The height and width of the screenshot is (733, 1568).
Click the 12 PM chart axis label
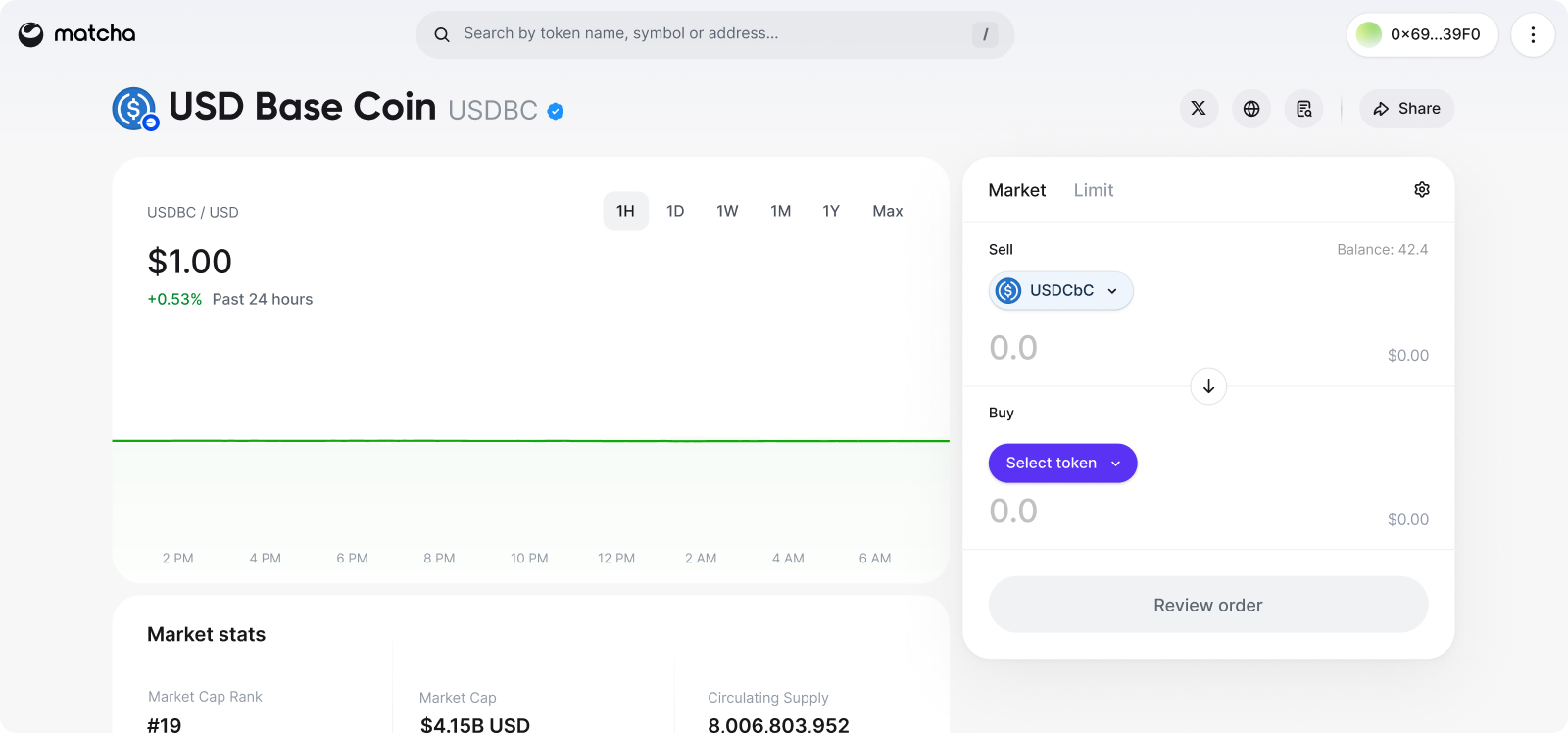tap(616, 559)
